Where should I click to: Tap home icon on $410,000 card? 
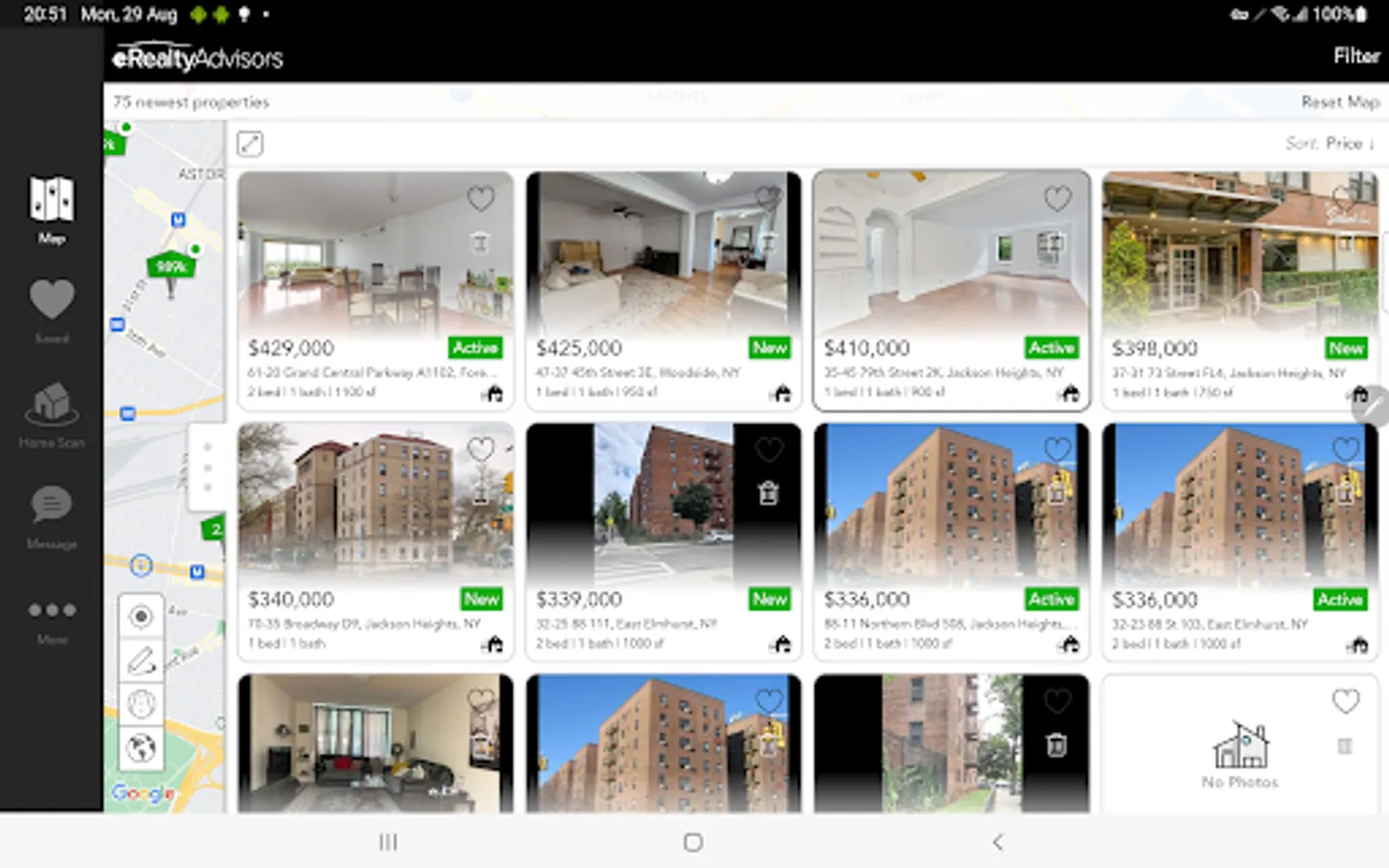1069,393
